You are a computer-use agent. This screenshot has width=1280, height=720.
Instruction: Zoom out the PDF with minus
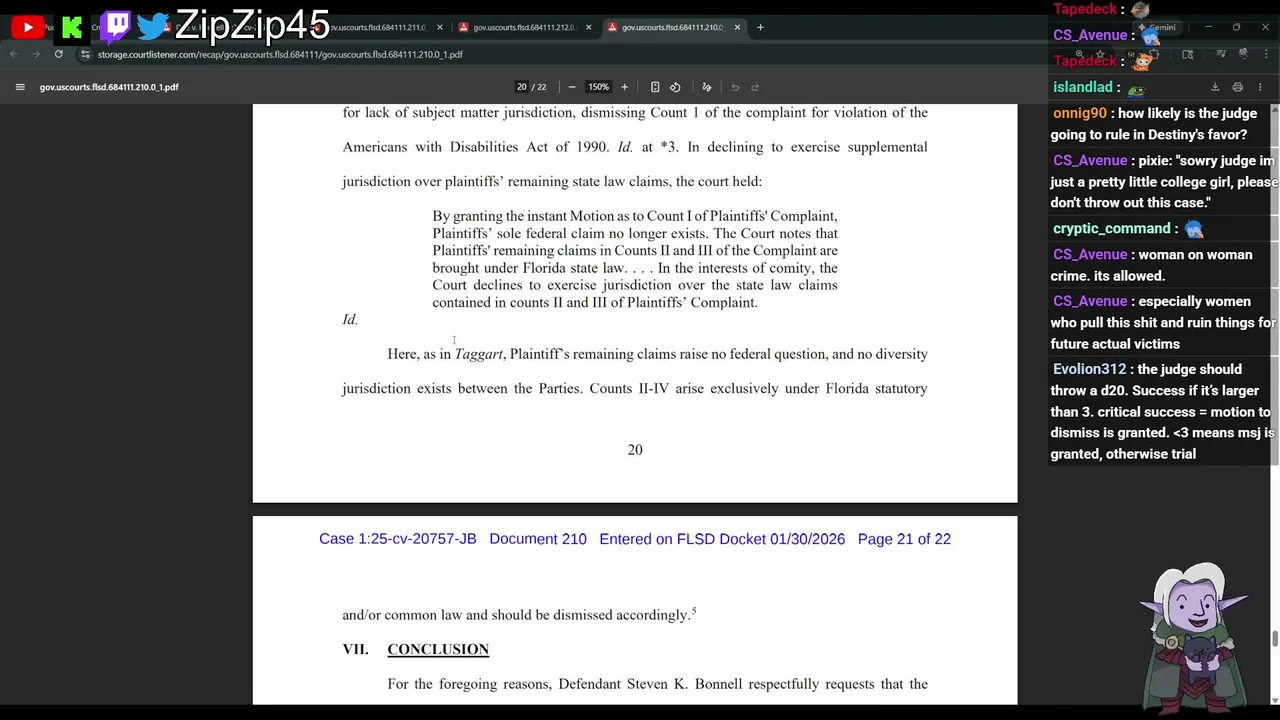572,87
